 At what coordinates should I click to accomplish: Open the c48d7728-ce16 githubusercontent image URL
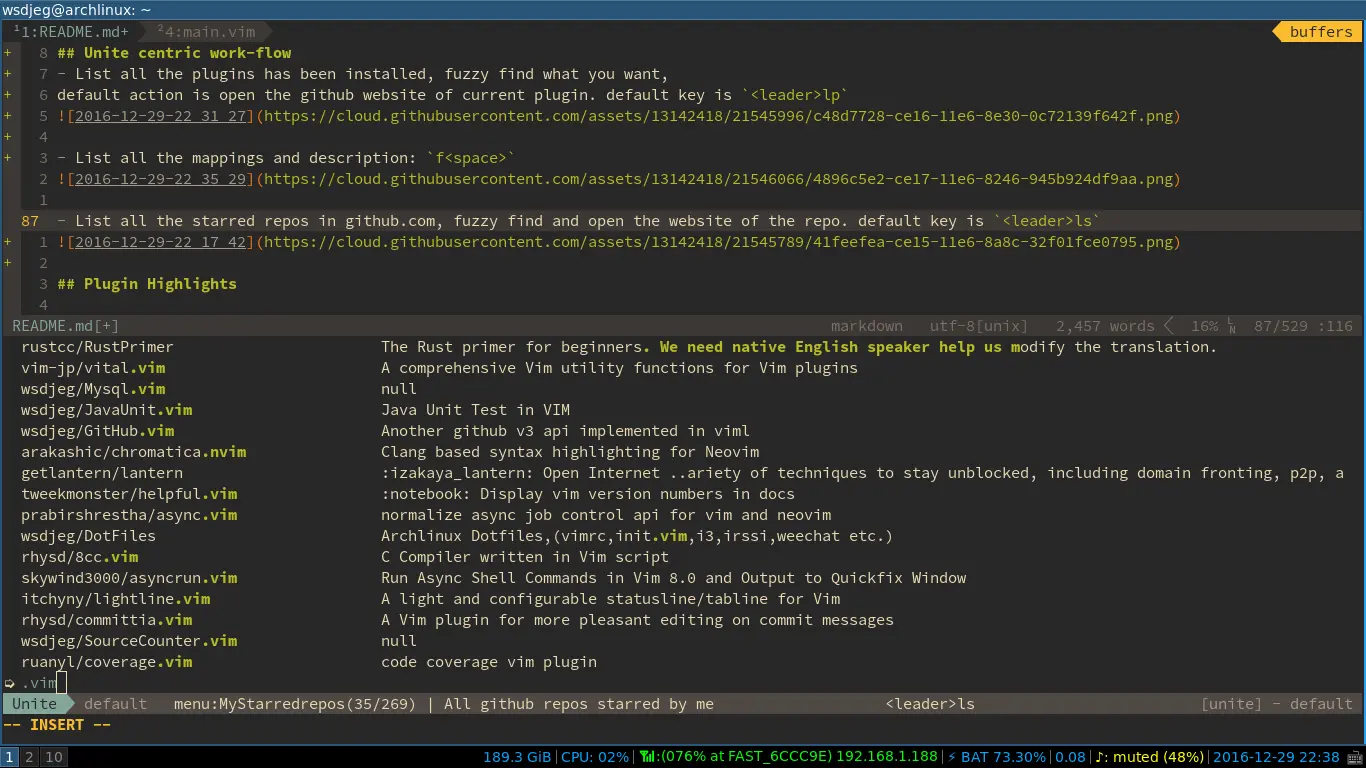[718, 116]
